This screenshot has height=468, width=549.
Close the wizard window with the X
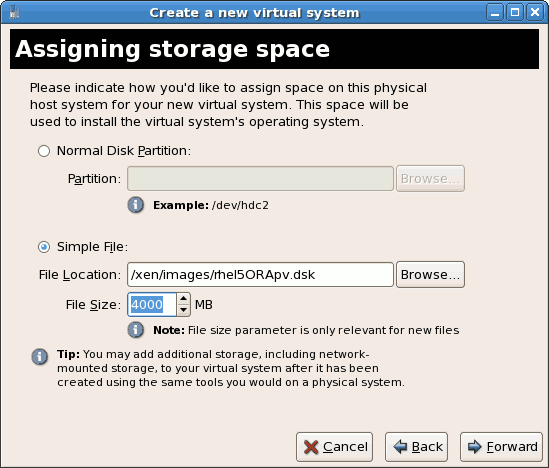tap(535, 13)
